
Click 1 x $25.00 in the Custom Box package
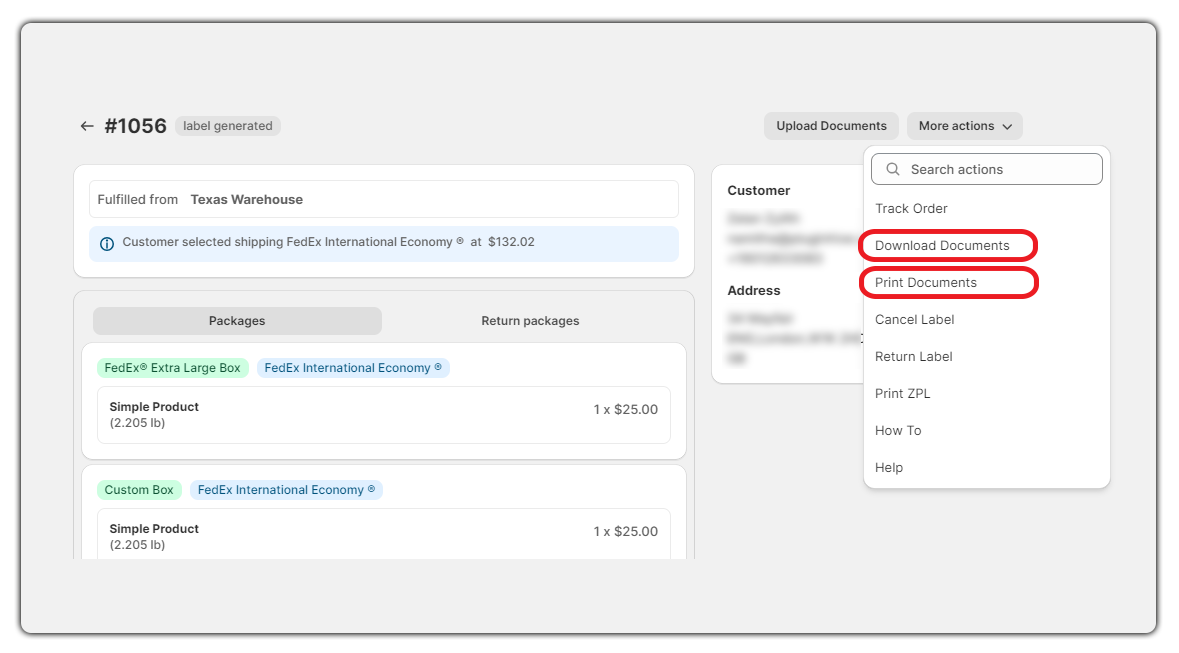coord(625,531)
